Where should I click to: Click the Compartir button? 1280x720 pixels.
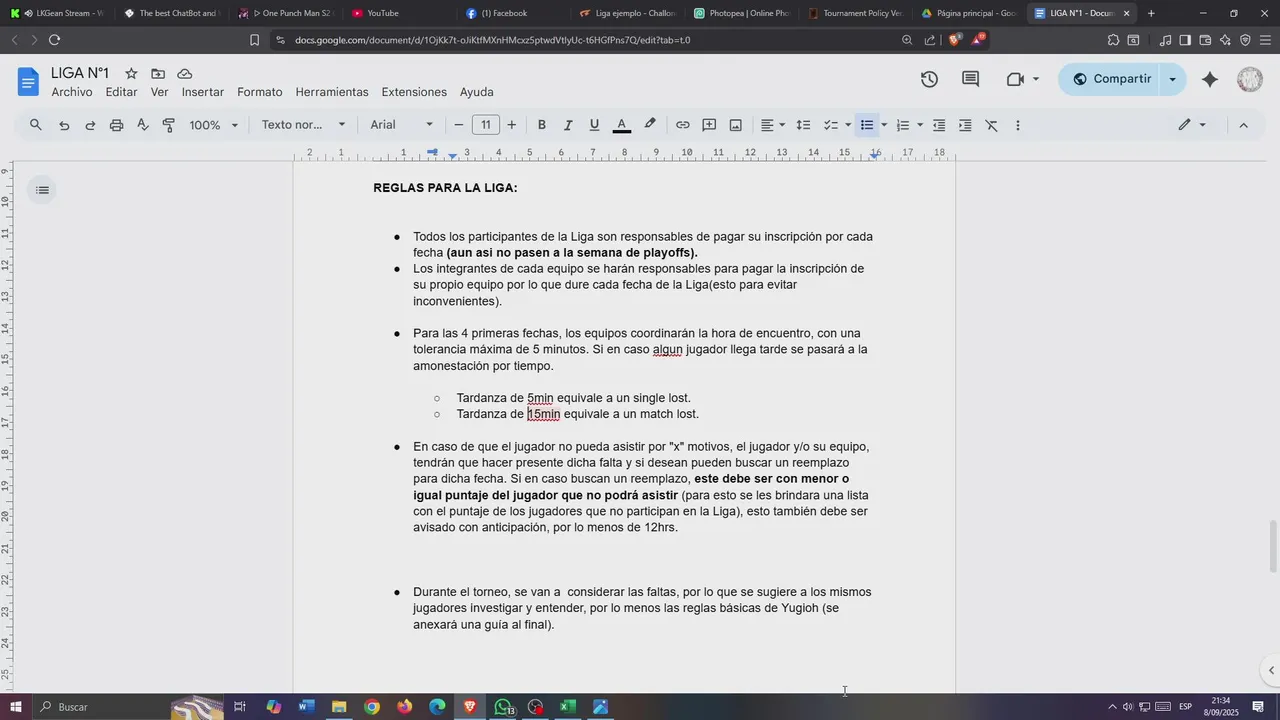1110,79
